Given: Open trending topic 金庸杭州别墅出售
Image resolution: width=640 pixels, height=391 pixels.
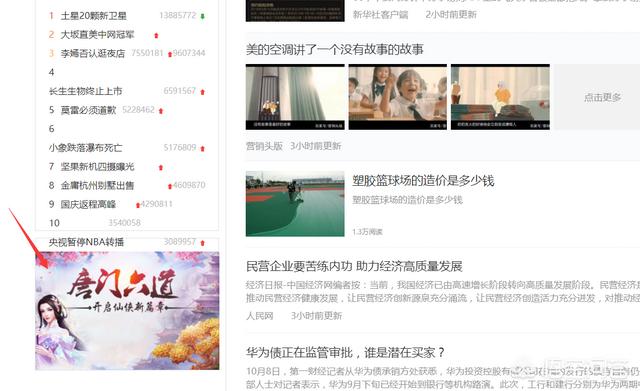Looking at the screenshot, I should pyautogui.click(x=97, y=185).
